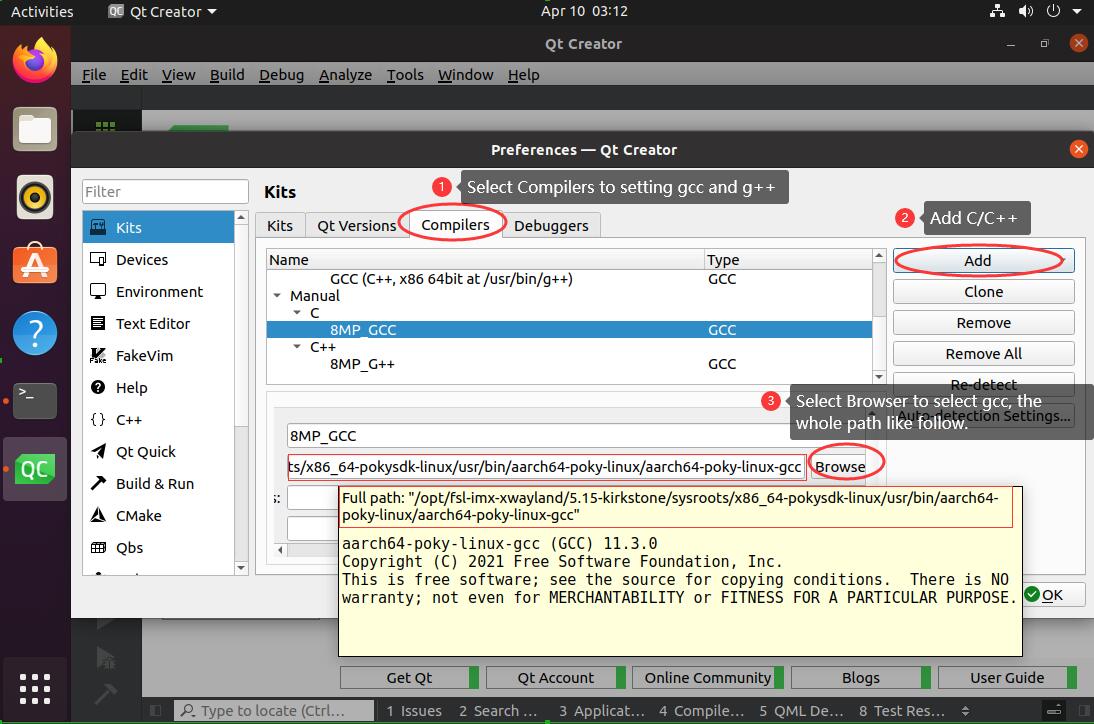Open the Terminal from the dock

(x=35, y=400)
